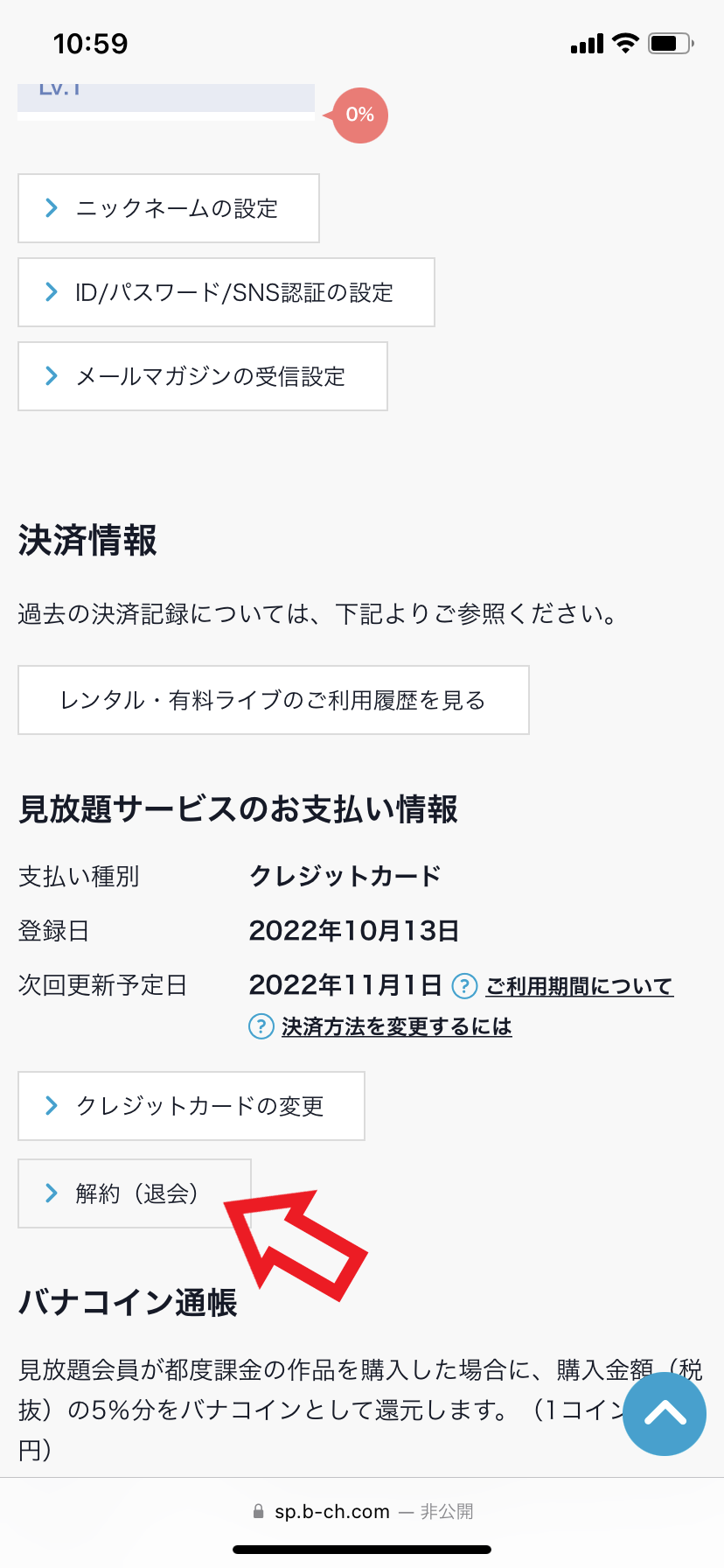724x1568 pixels.
Task: Tap the 0% progress badge
Action: (357, 115)
